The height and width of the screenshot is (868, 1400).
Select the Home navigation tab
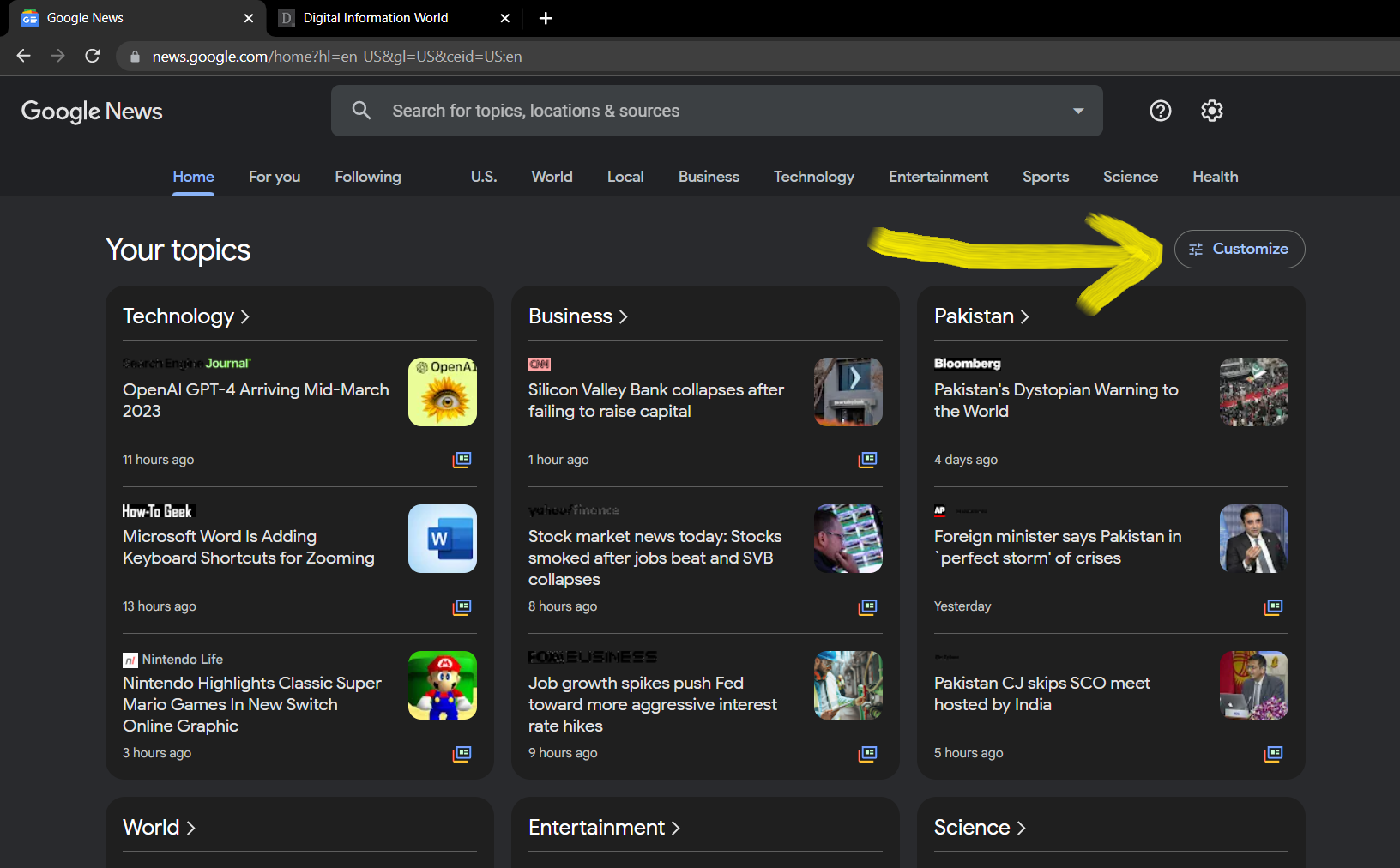[x=194, y=177]
